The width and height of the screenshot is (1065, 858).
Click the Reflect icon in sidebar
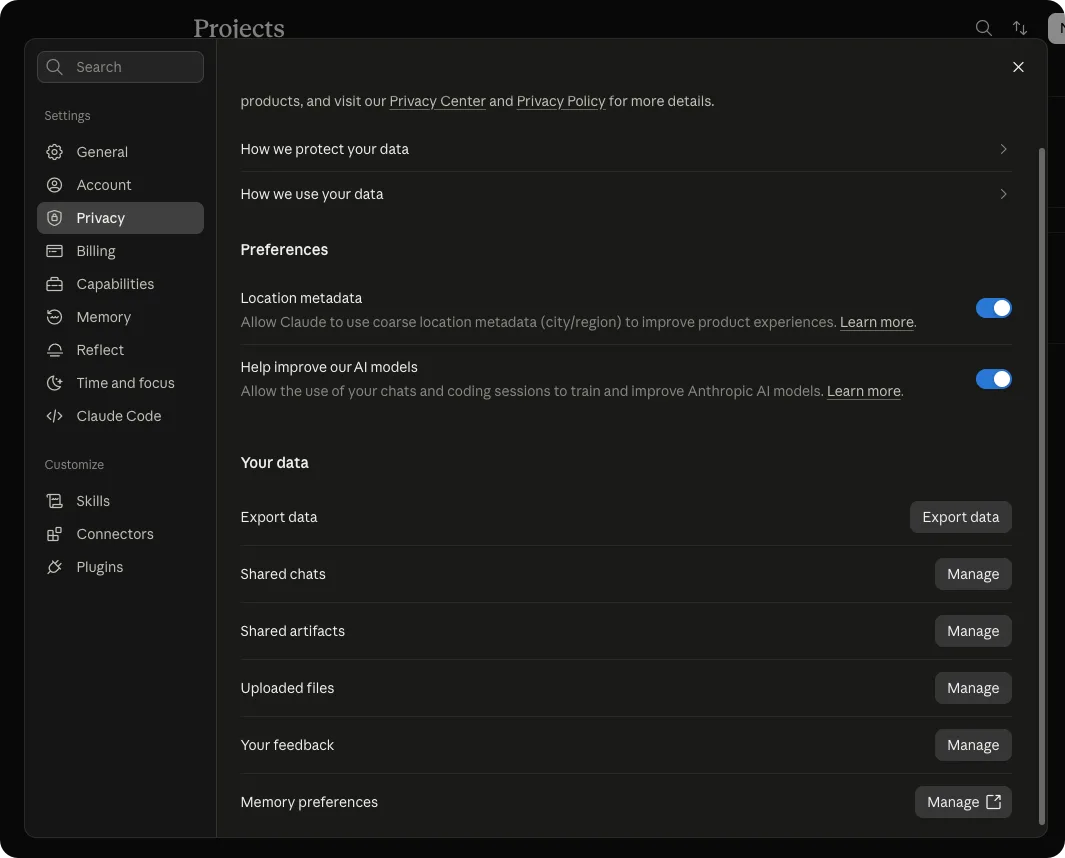point(54,350)
